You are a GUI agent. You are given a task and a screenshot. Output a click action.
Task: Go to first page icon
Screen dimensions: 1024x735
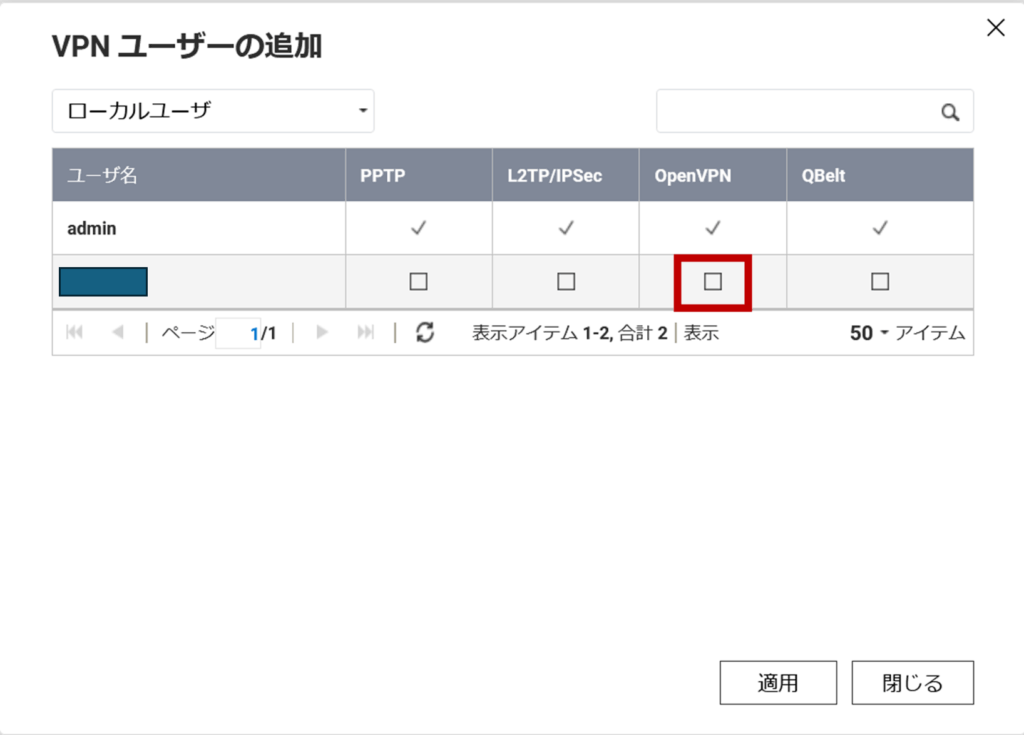click(x=74, y=333)
